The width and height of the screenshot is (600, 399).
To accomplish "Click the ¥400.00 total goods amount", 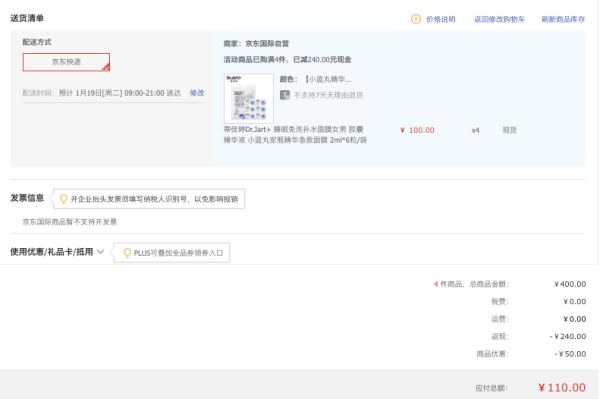I will (x=570, y=284).
